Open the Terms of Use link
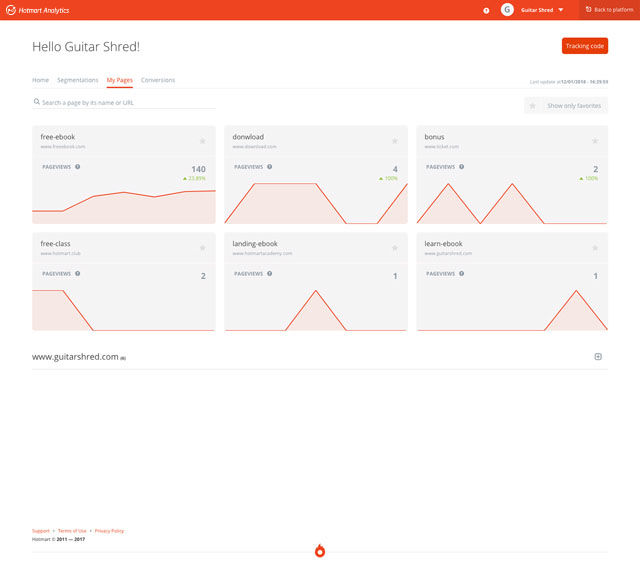640x570 pixels. [x=72, y=531]
